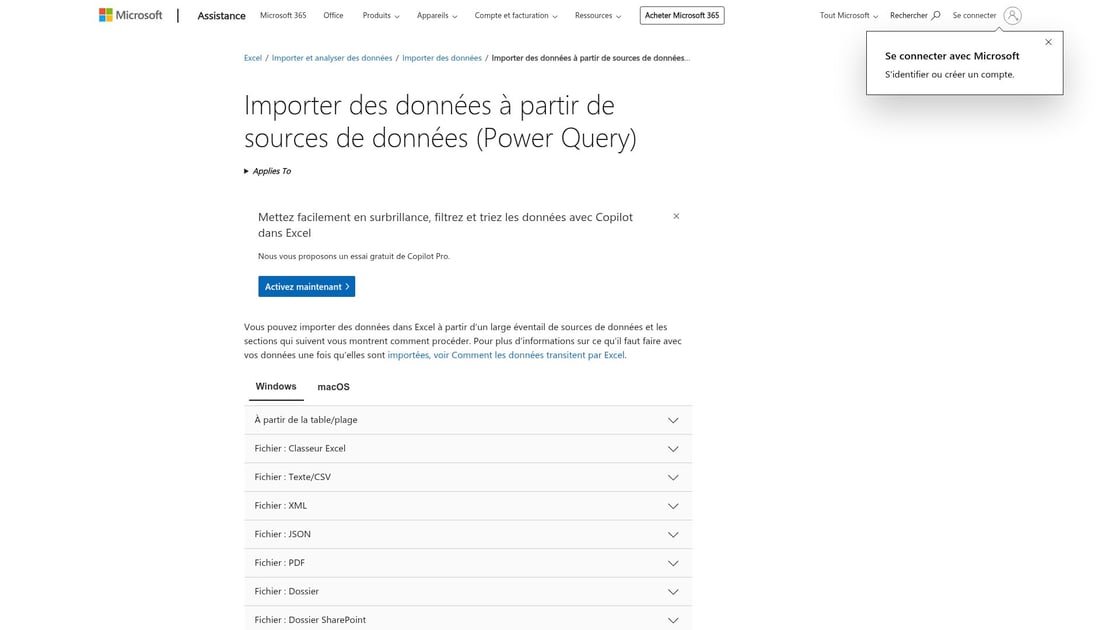Open the Tout Microsoft dropdown

(849, 15)
